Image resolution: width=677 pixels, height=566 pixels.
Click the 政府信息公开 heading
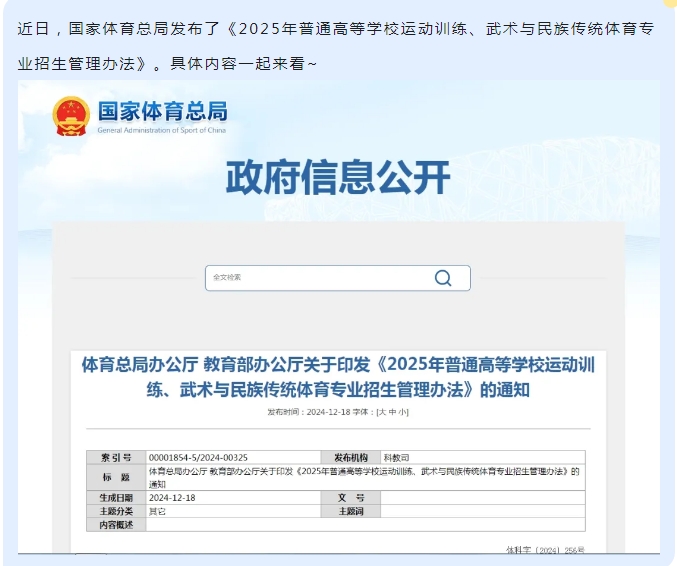coord(338,177)
